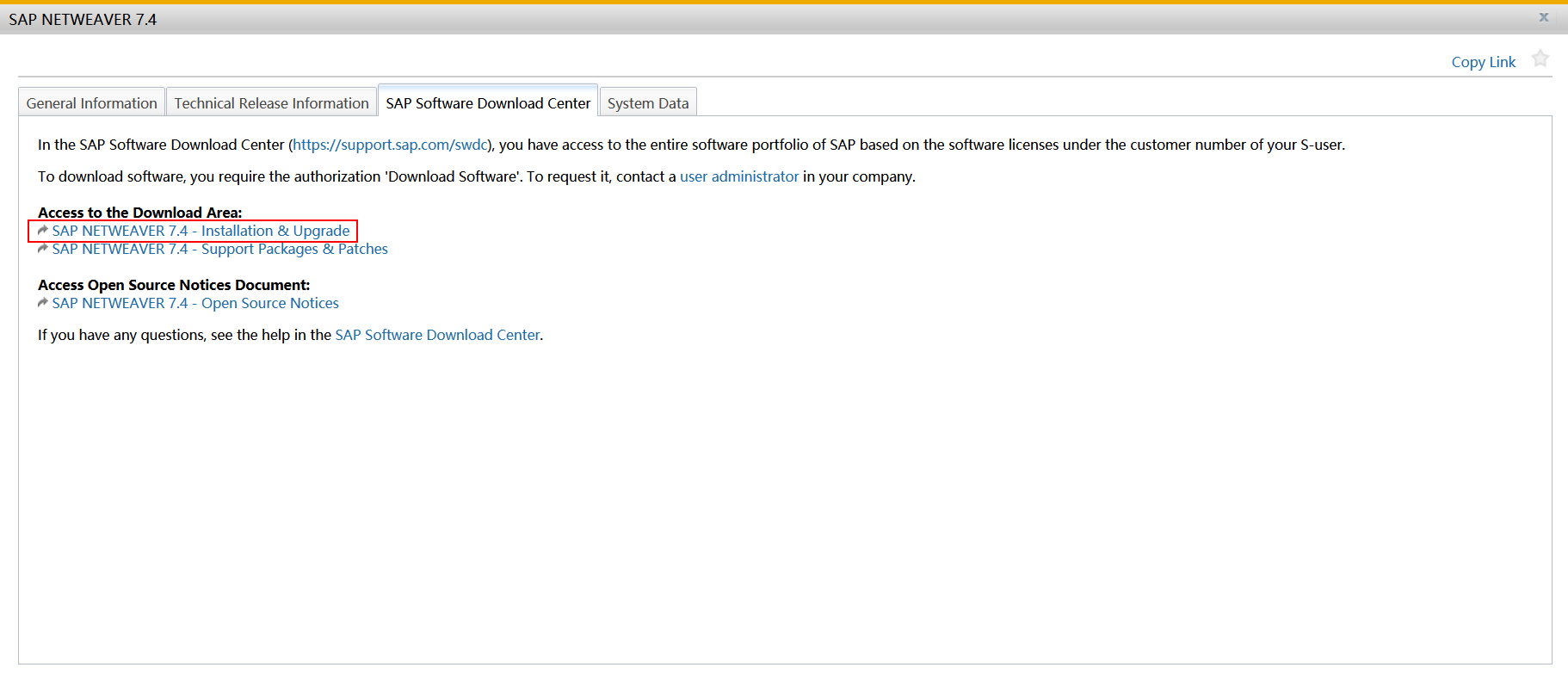Open SAP NETWEAVER 7.4 - Installation & Upgrade
1568x686 pixels.
201,231
